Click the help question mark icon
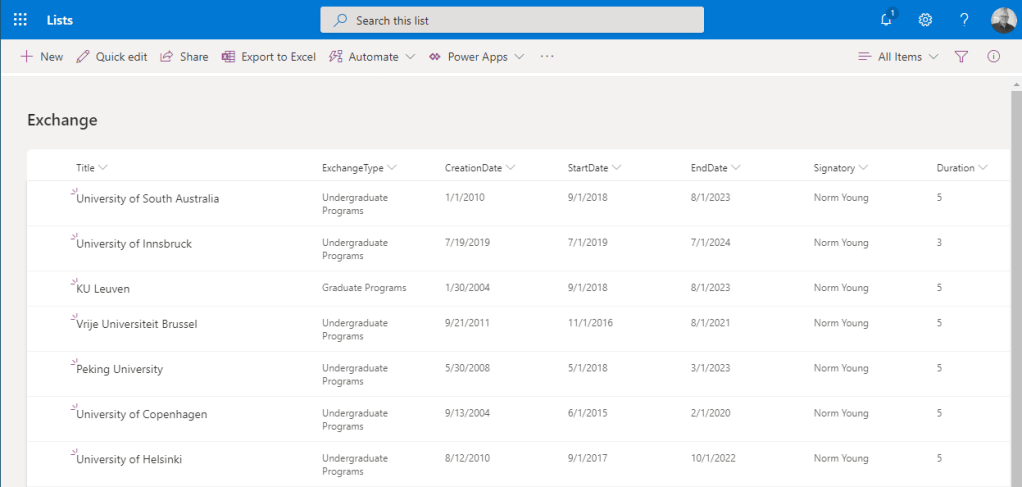 pos(964,20)
